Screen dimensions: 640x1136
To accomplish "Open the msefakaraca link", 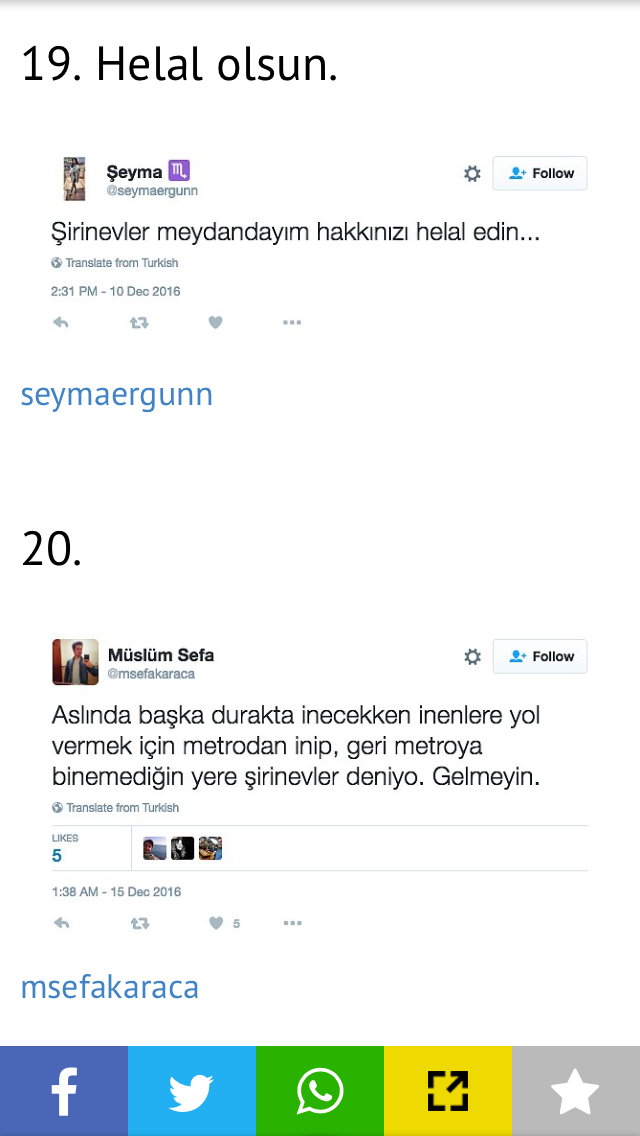I will (109, 987).
